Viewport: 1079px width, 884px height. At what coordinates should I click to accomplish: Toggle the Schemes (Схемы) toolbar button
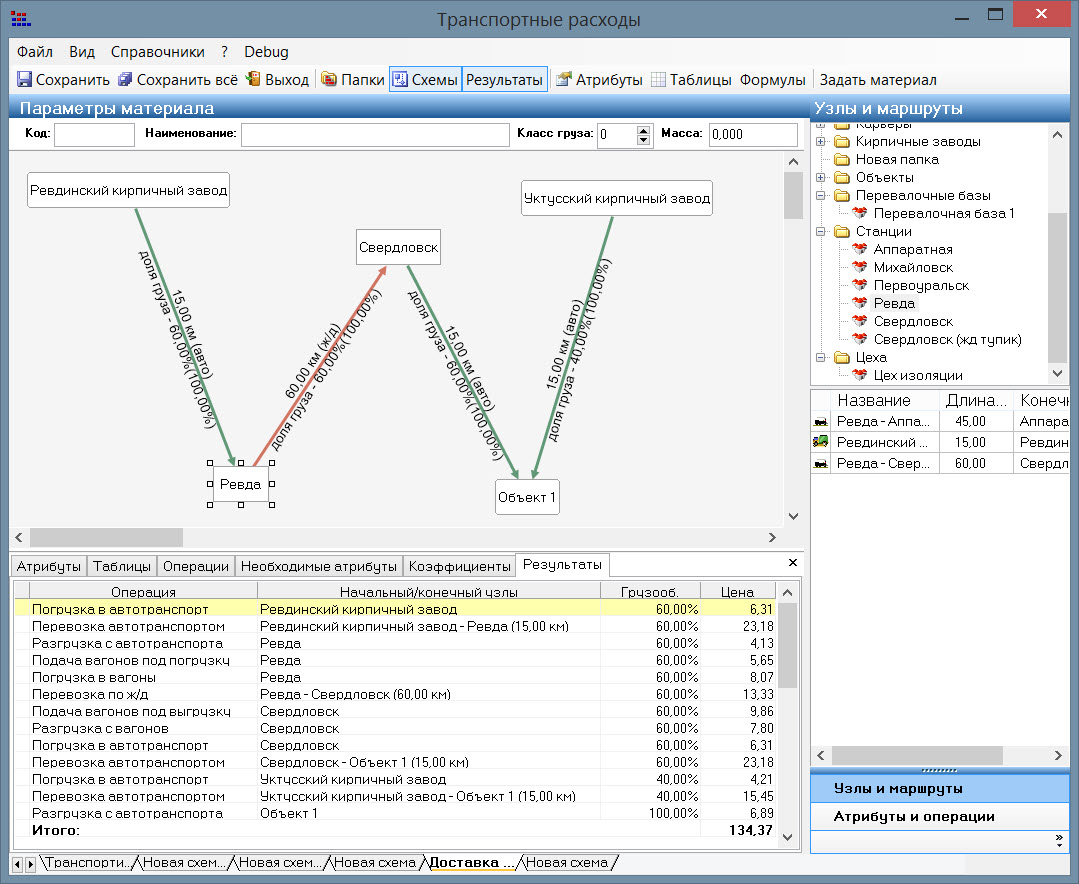(x=425, y=80)
